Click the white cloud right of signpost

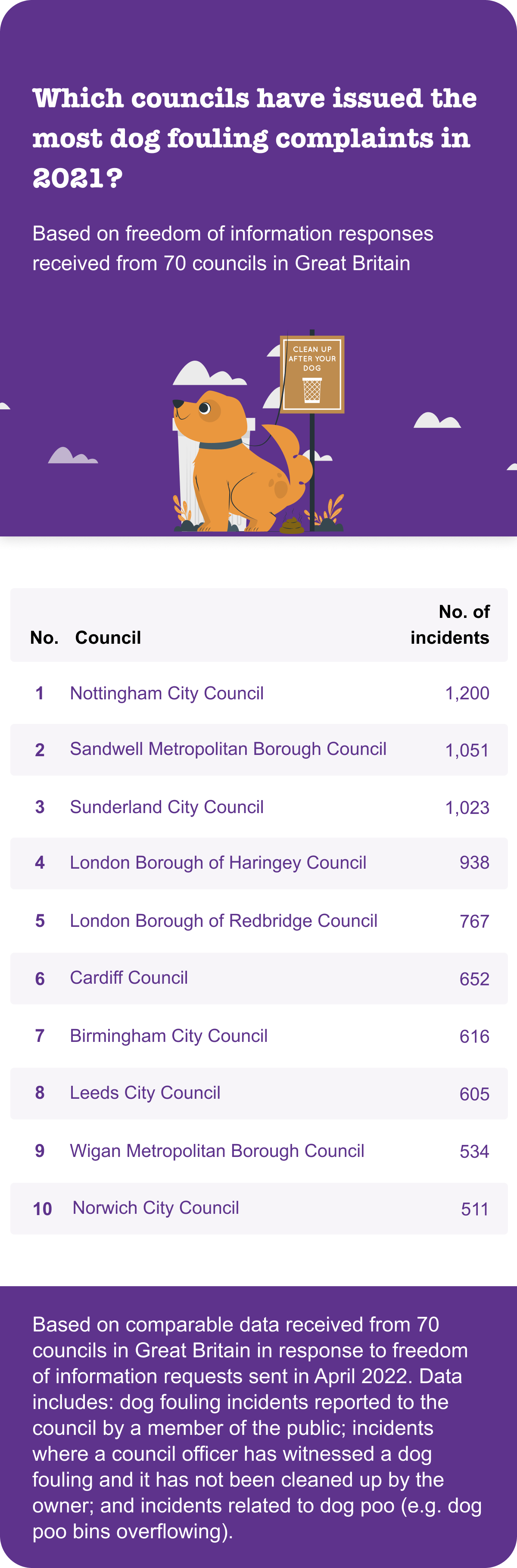pyautogui.click(x=437, y=420)
